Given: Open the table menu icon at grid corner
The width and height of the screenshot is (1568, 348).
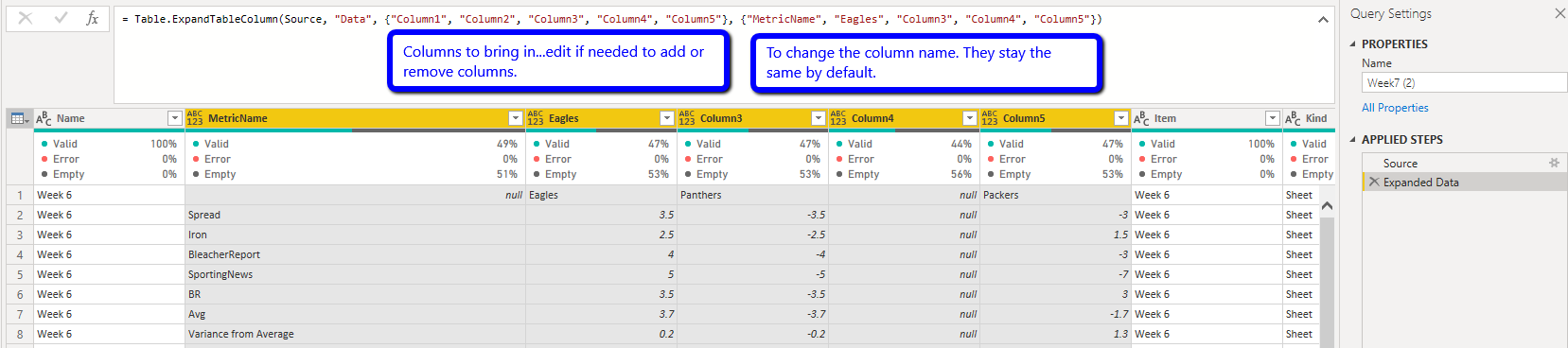Looking at the screenshot, I should [19, 118].
